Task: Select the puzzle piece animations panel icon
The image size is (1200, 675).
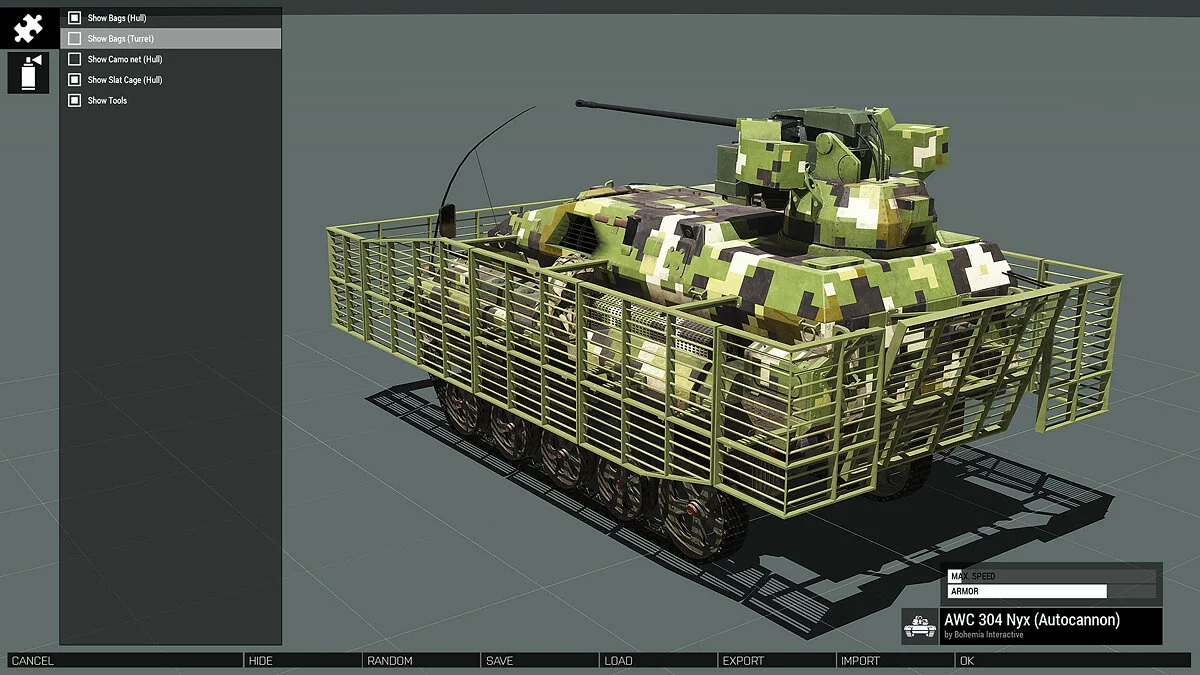Action: 28,26
